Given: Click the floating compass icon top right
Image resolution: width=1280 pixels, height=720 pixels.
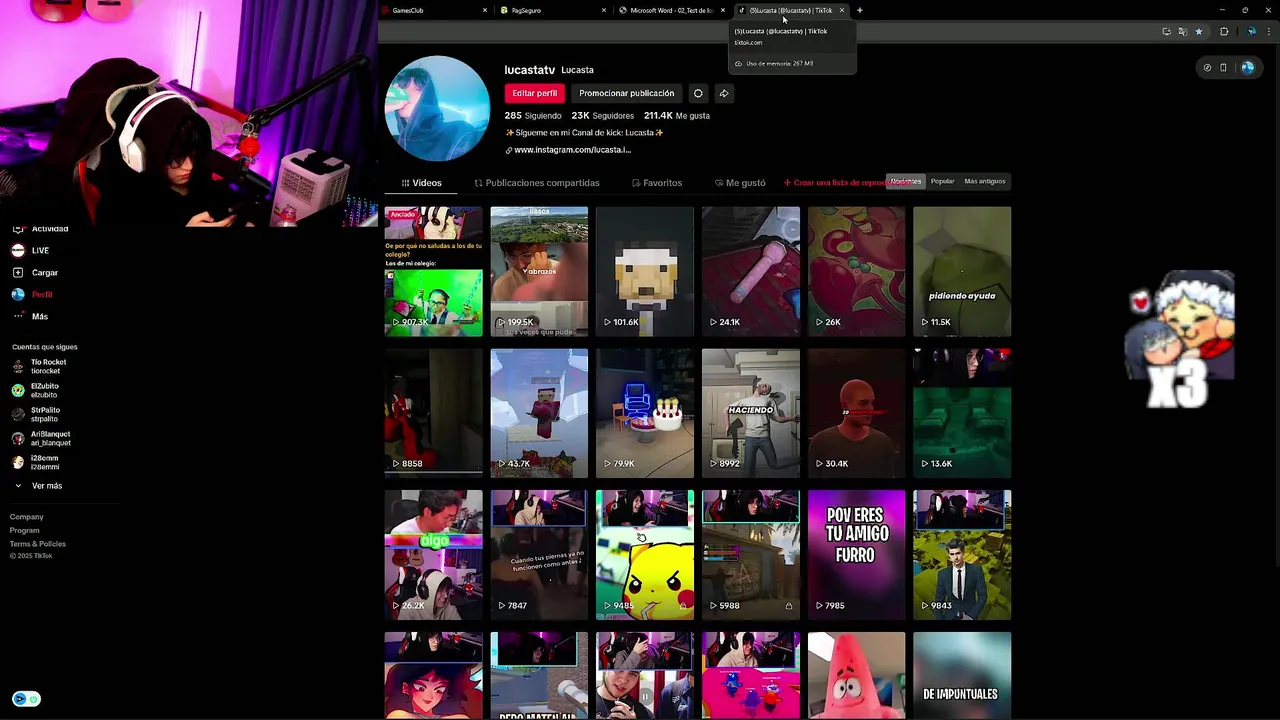Looking at the screenshot, I should click(1207, 68).
